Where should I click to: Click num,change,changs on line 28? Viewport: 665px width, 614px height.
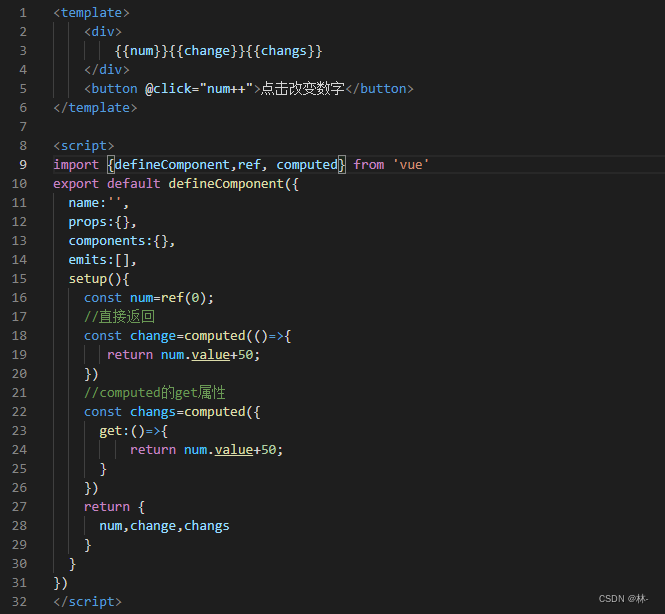click(165, 526)
